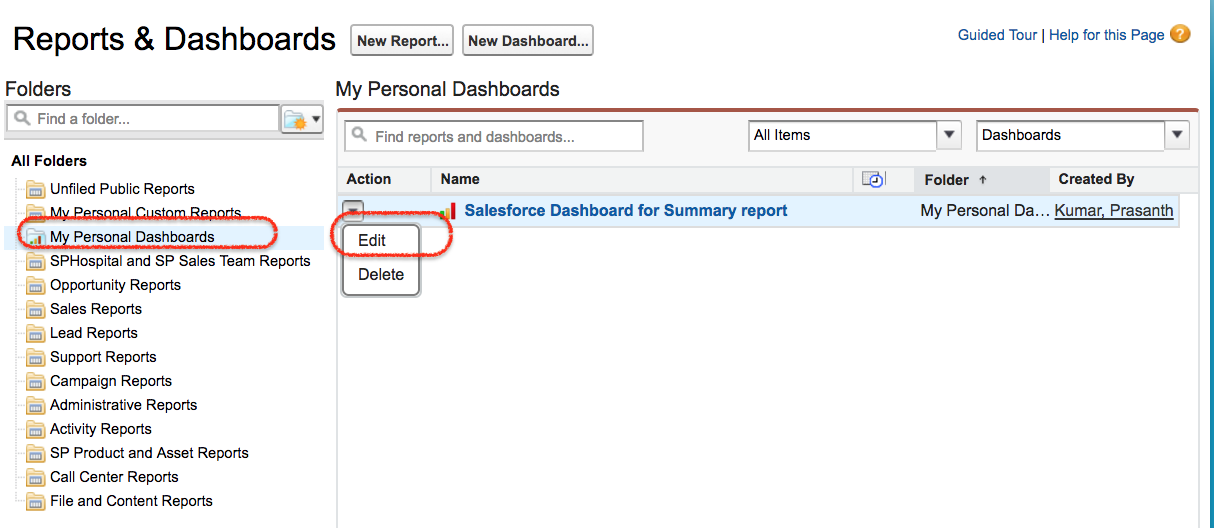Click the scheduled clock column icon
This screenshot has height=528, width=1214.
click(x=873, y=179)
